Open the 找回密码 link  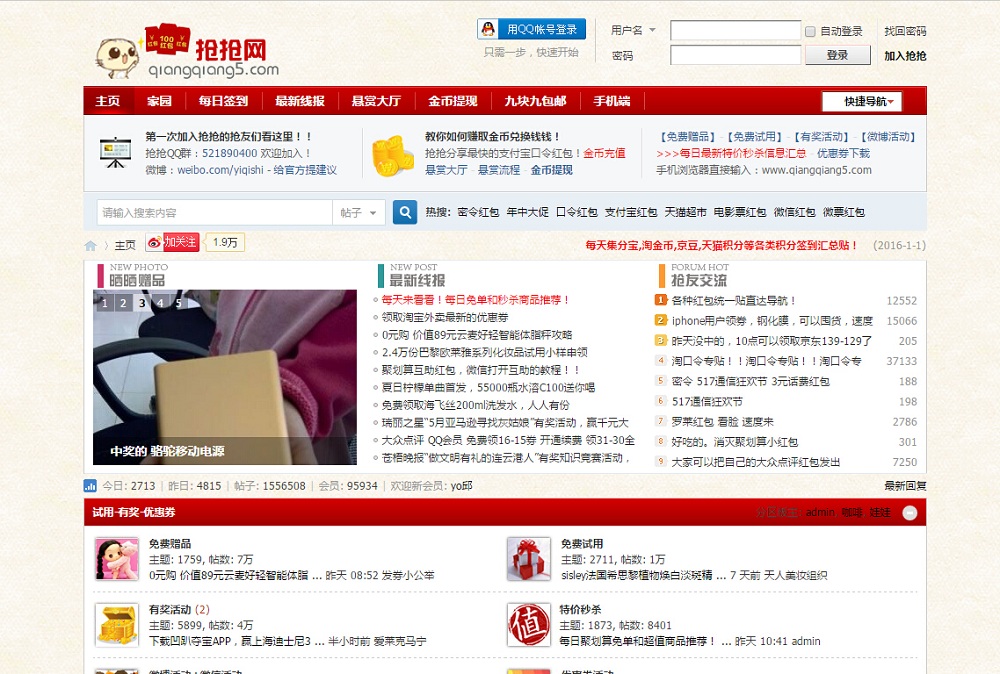click(x=905, y=31)
